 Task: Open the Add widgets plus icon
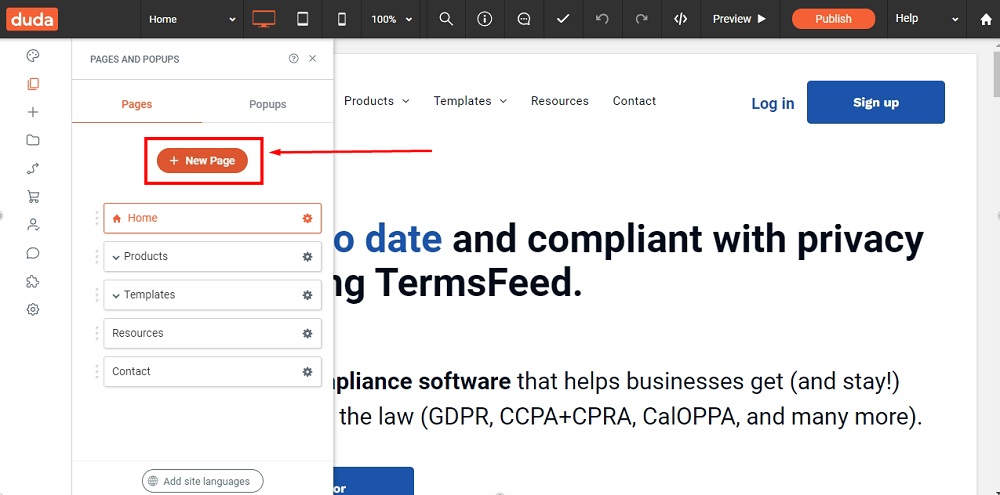point(33,112)
